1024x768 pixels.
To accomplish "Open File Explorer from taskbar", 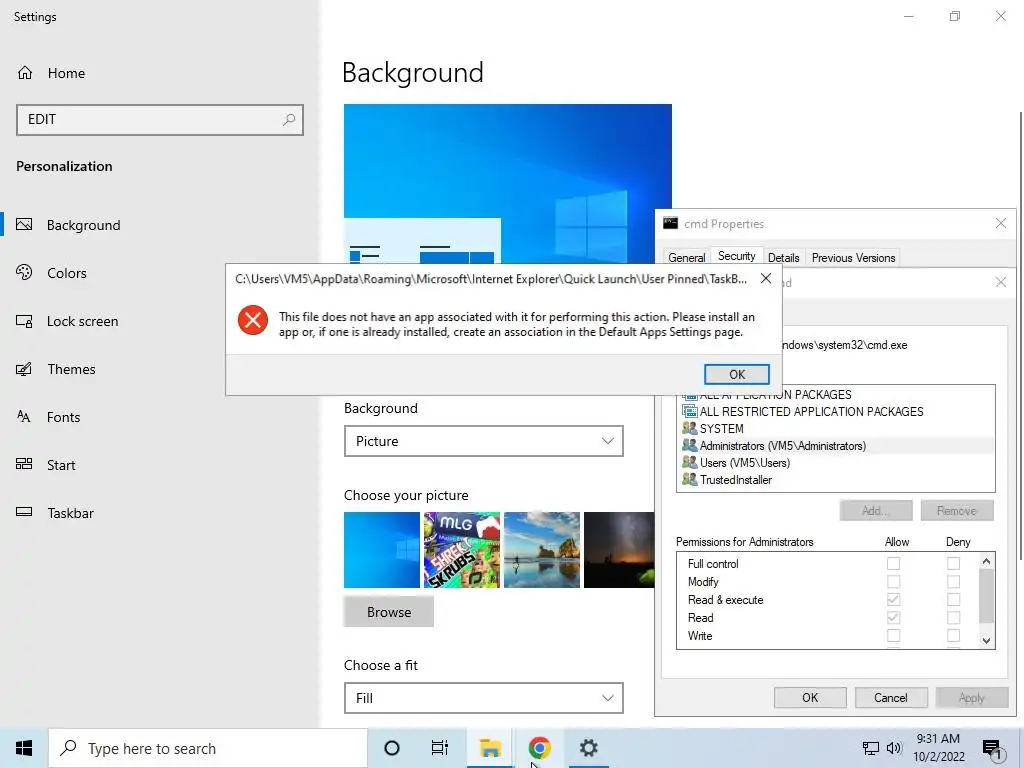I will tap(490, 748).
